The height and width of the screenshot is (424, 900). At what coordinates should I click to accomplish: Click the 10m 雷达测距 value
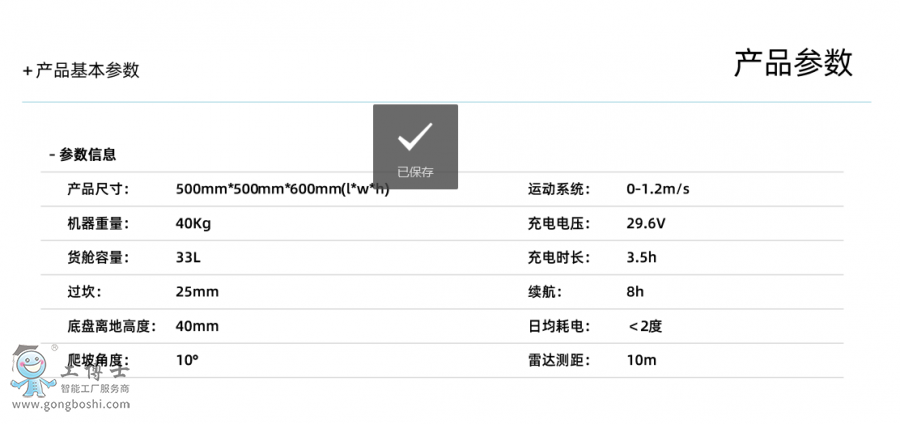point(641,360)
